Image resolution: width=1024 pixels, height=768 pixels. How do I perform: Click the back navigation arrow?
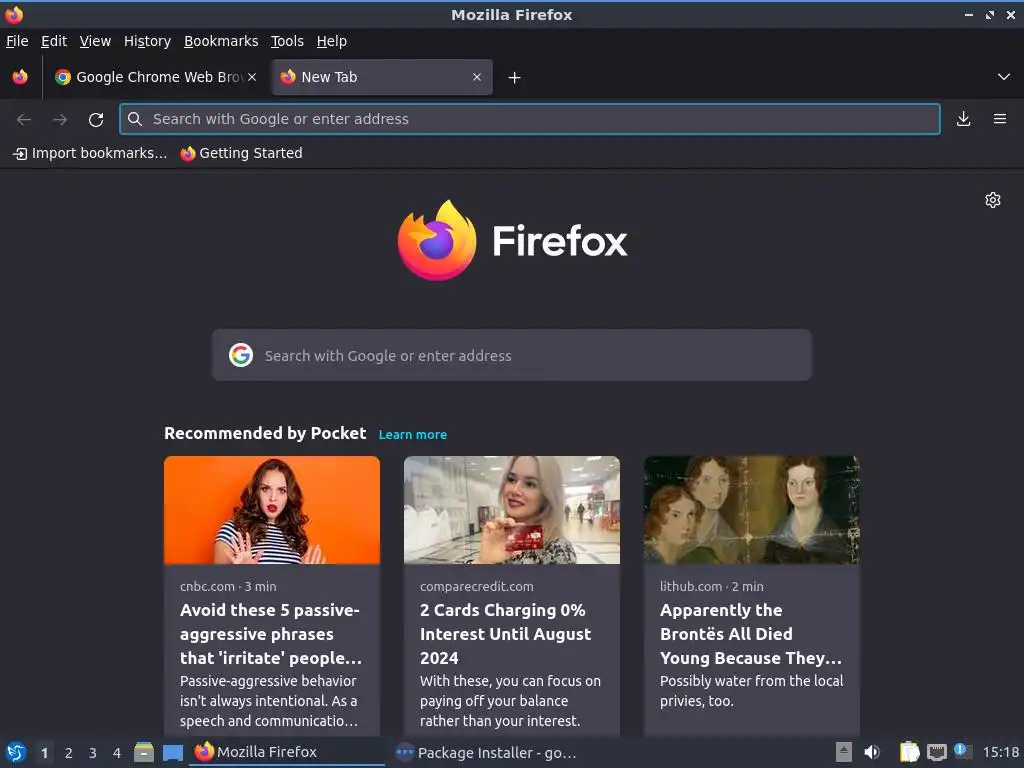pos(24,120)
